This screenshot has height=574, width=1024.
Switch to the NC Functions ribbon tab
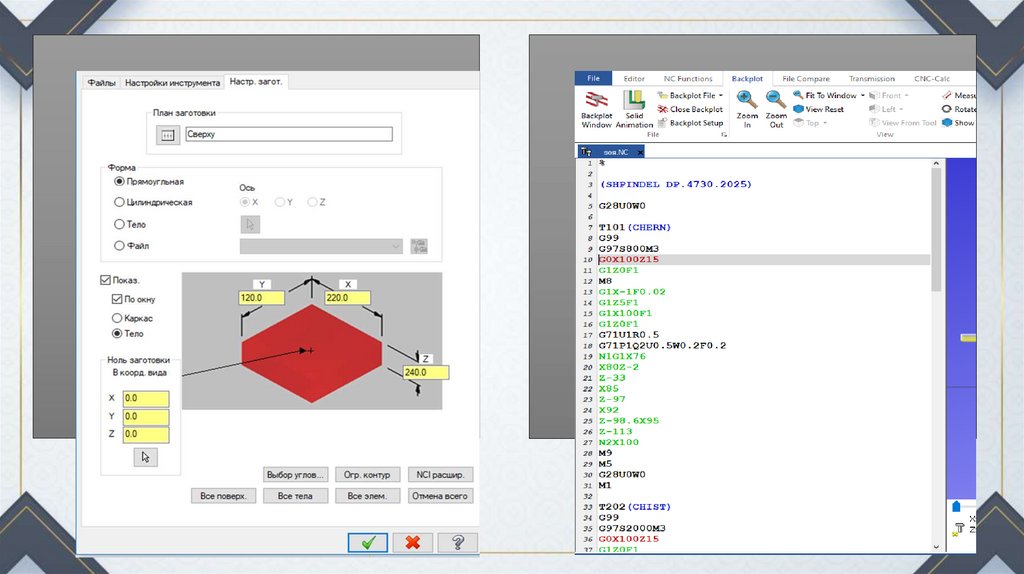click(x=688, y=78)
